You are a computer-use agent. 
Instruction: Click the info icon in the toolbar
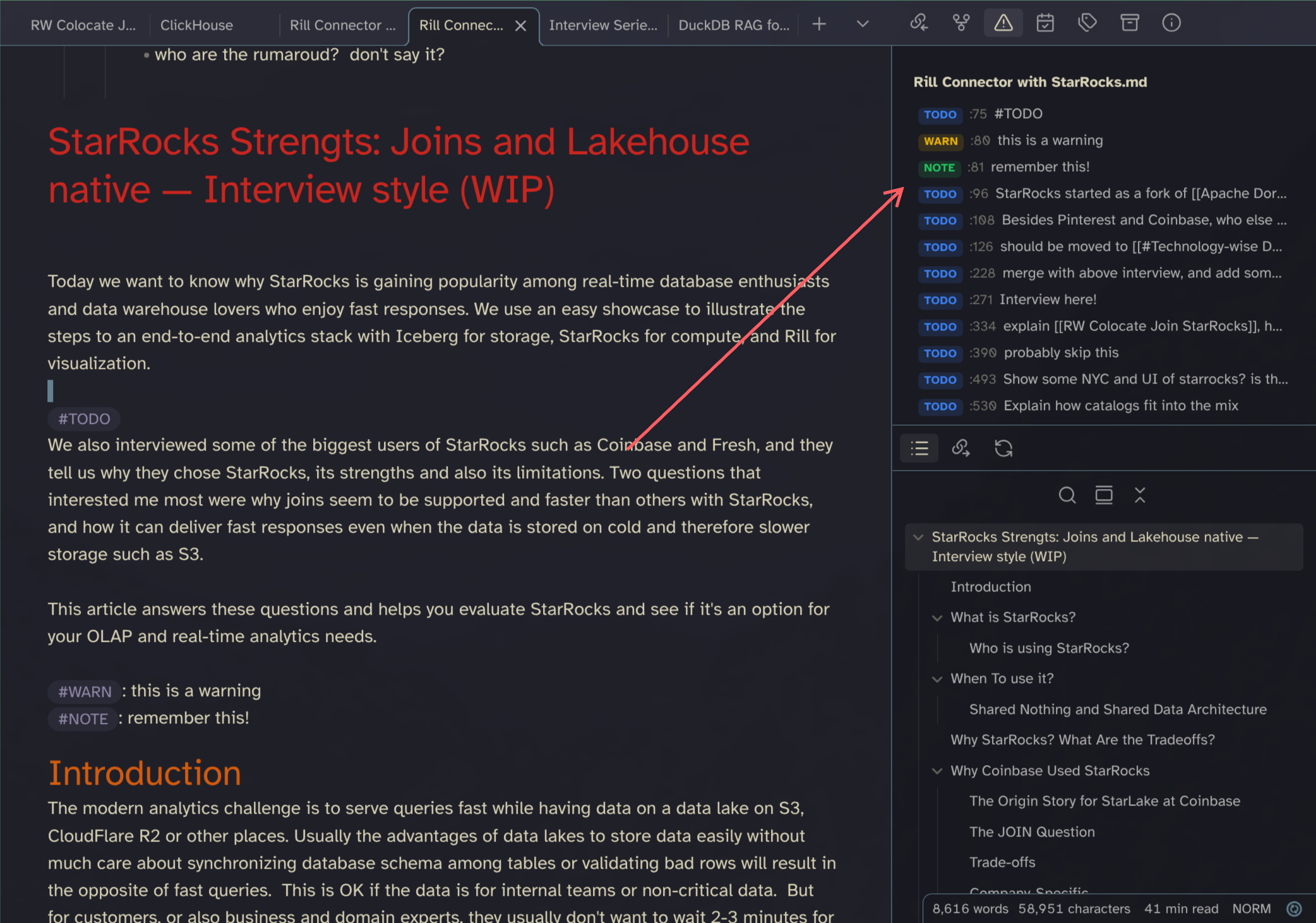coord(1171,23)
